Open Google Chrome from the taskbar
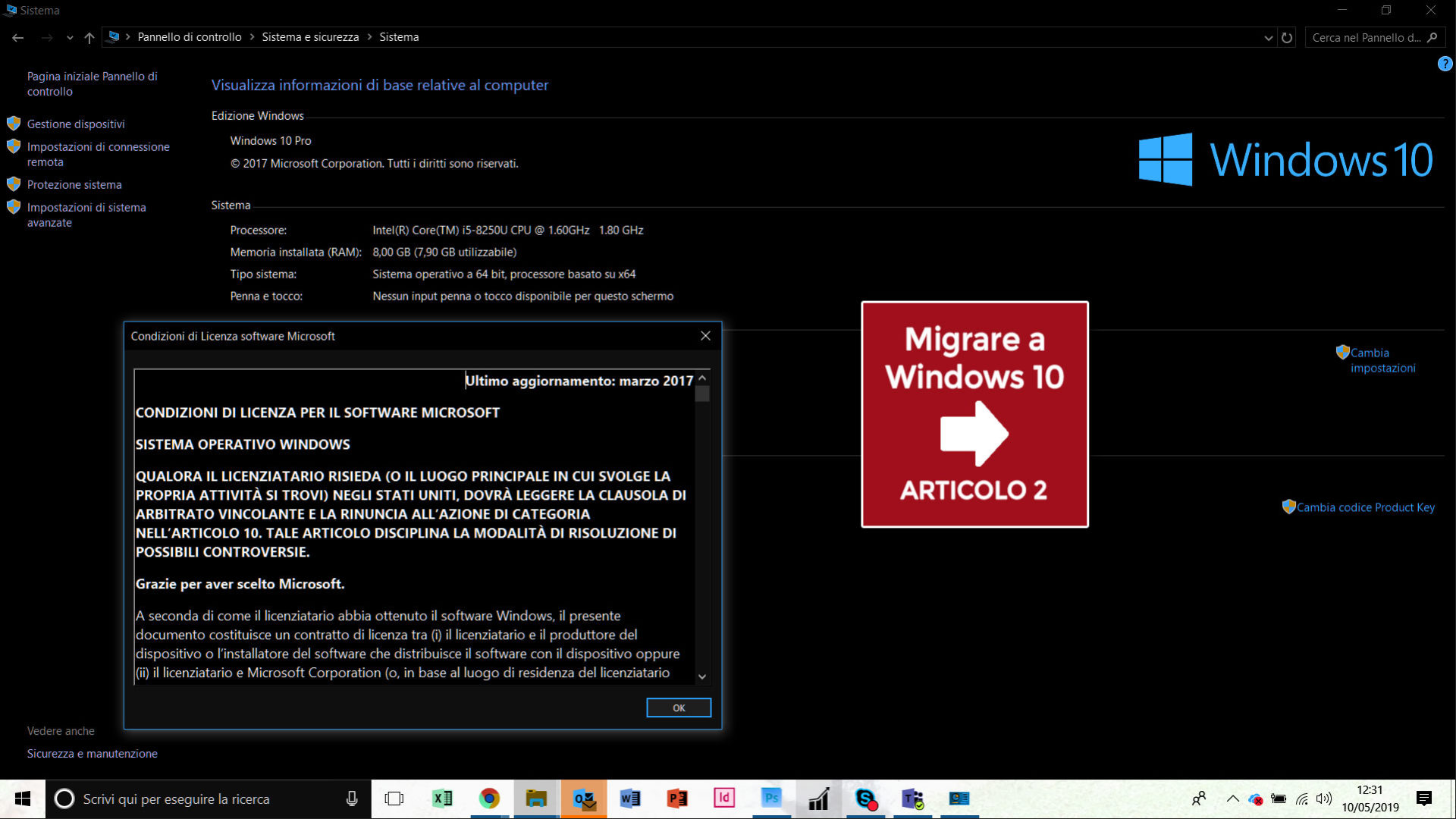Viewport: 1456px width, 819px height. point(489,799)
